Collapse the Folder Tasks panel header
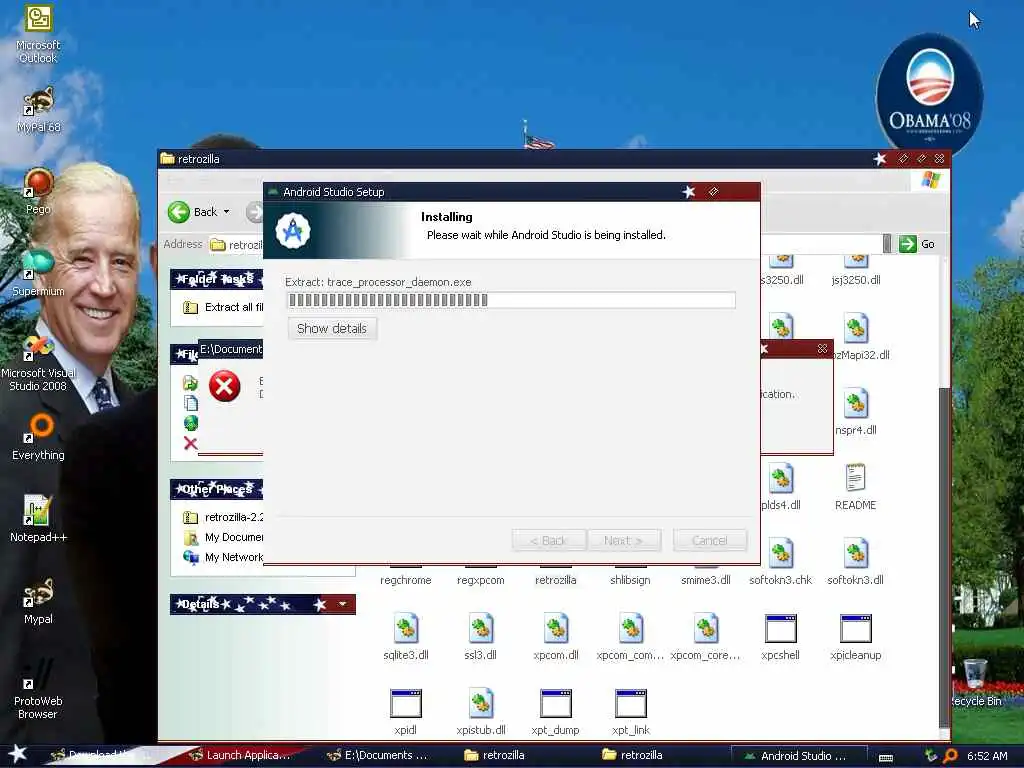 [217, 279]
